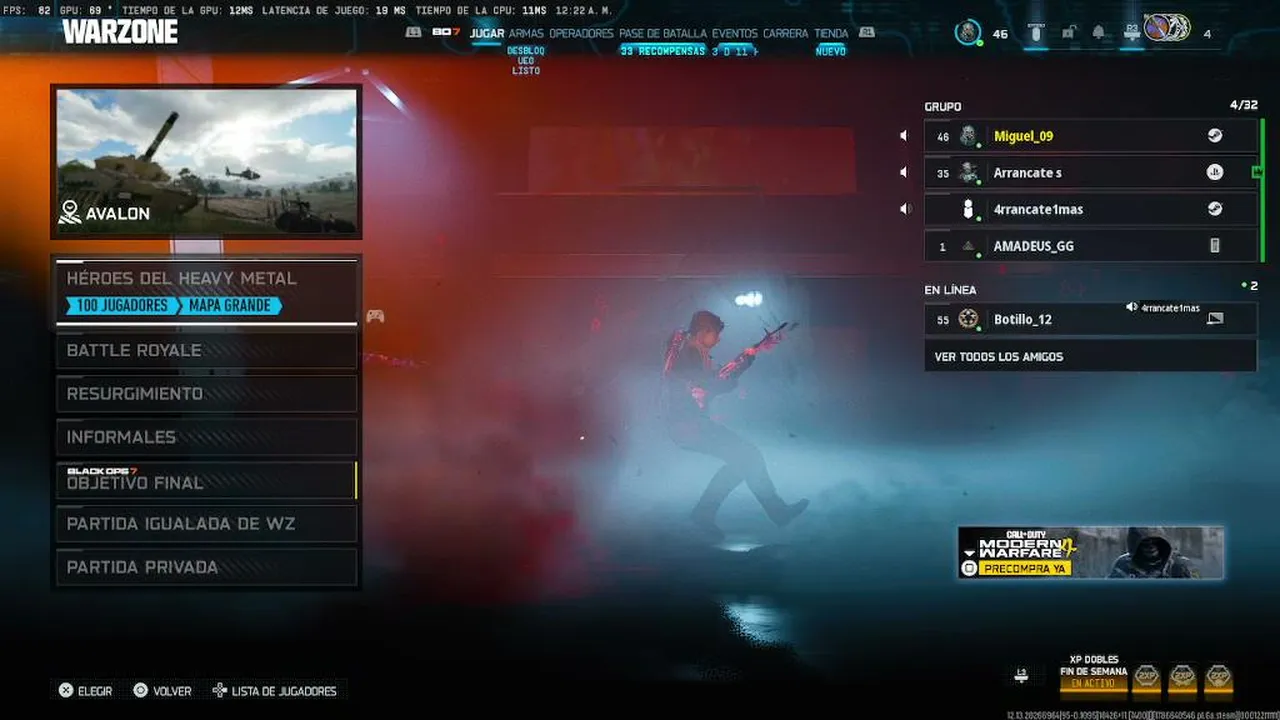The width and height of the screenshot is (1280, 720).
Task: Click the player profile emblem in the top bar
Action: coord(968,32)
